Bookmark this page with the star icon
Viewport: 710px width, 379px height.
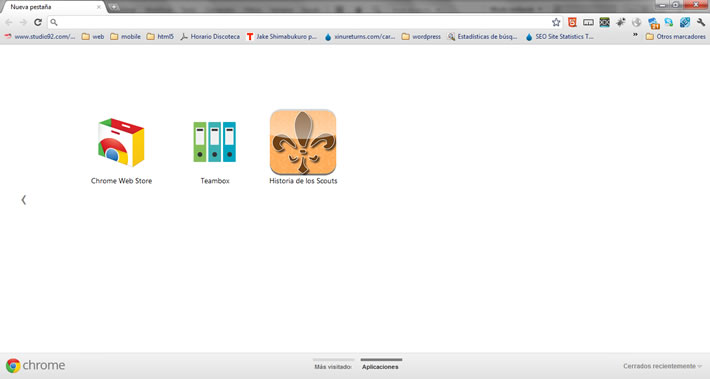[556, 22]
